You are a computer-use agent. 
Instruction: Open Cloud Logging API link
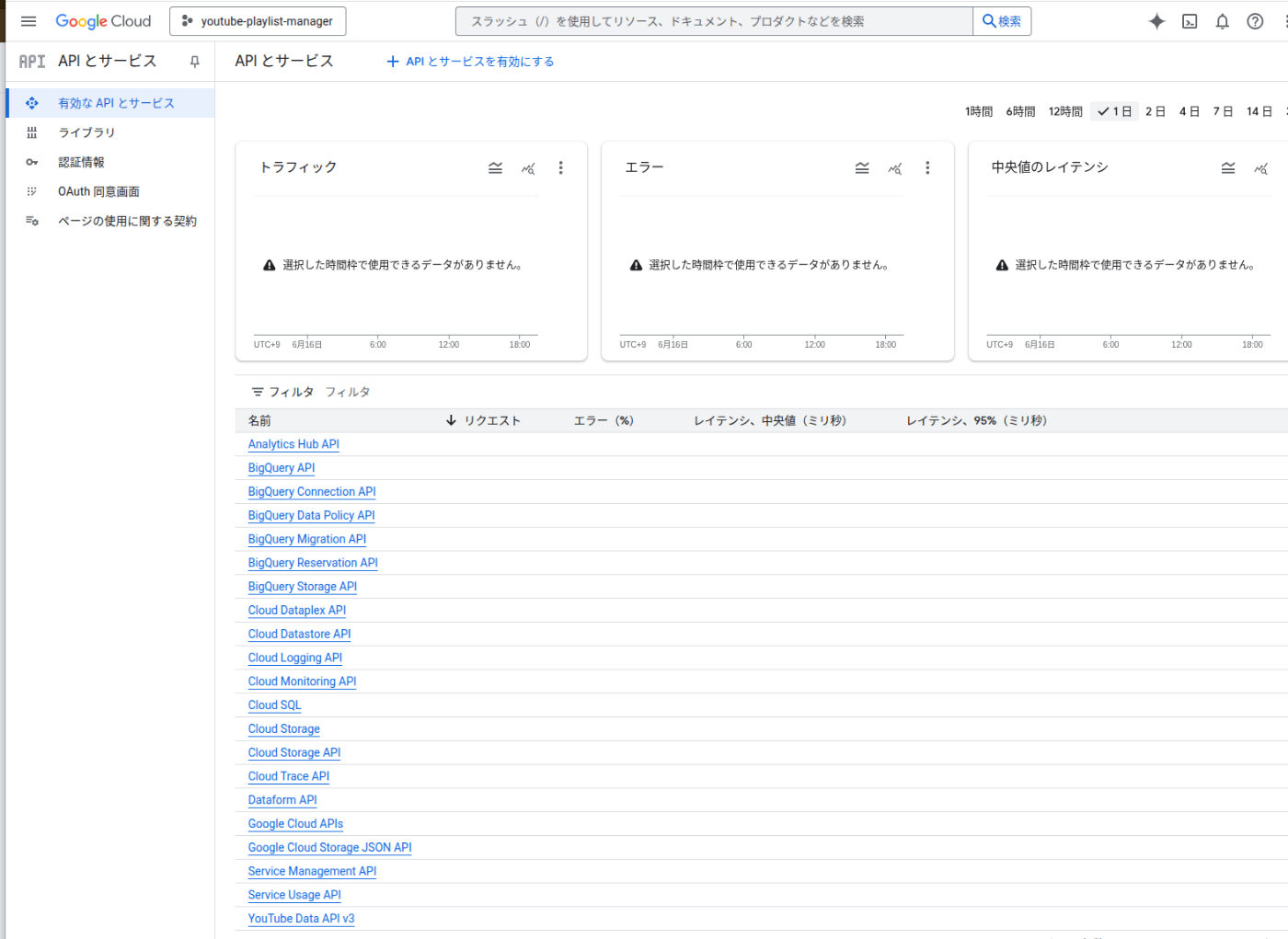click(295, 658)
